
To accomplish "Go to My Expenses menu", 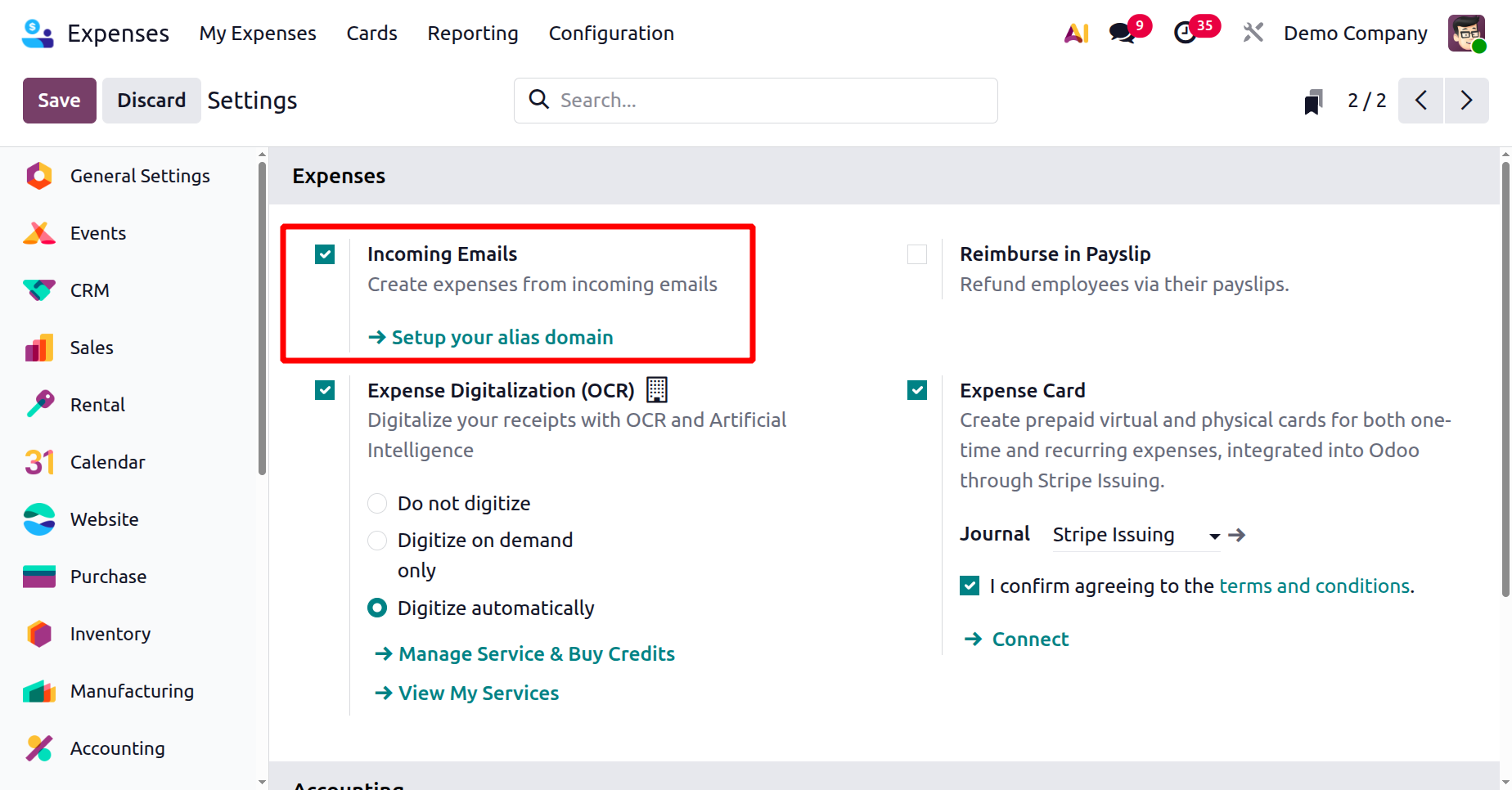I will [x=258, y=34].
